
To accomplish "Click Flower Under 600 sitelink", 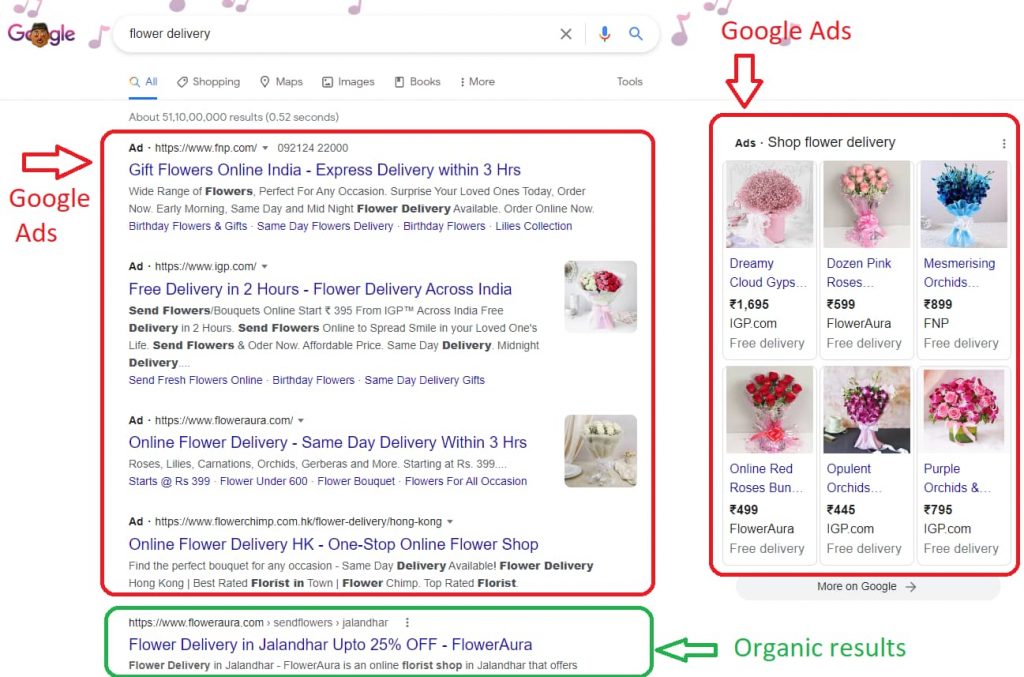I will 264,481.
